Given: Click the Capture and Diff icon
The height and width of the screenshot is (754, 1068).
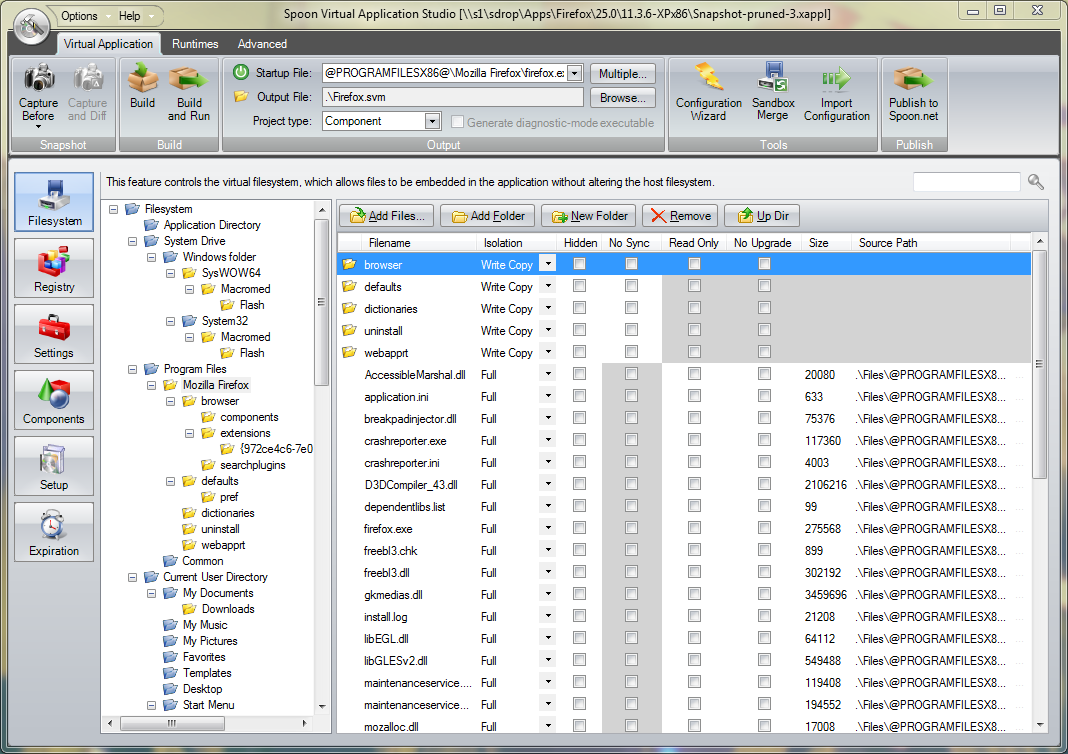Looking at the screenshot, I should click(87, 78).
